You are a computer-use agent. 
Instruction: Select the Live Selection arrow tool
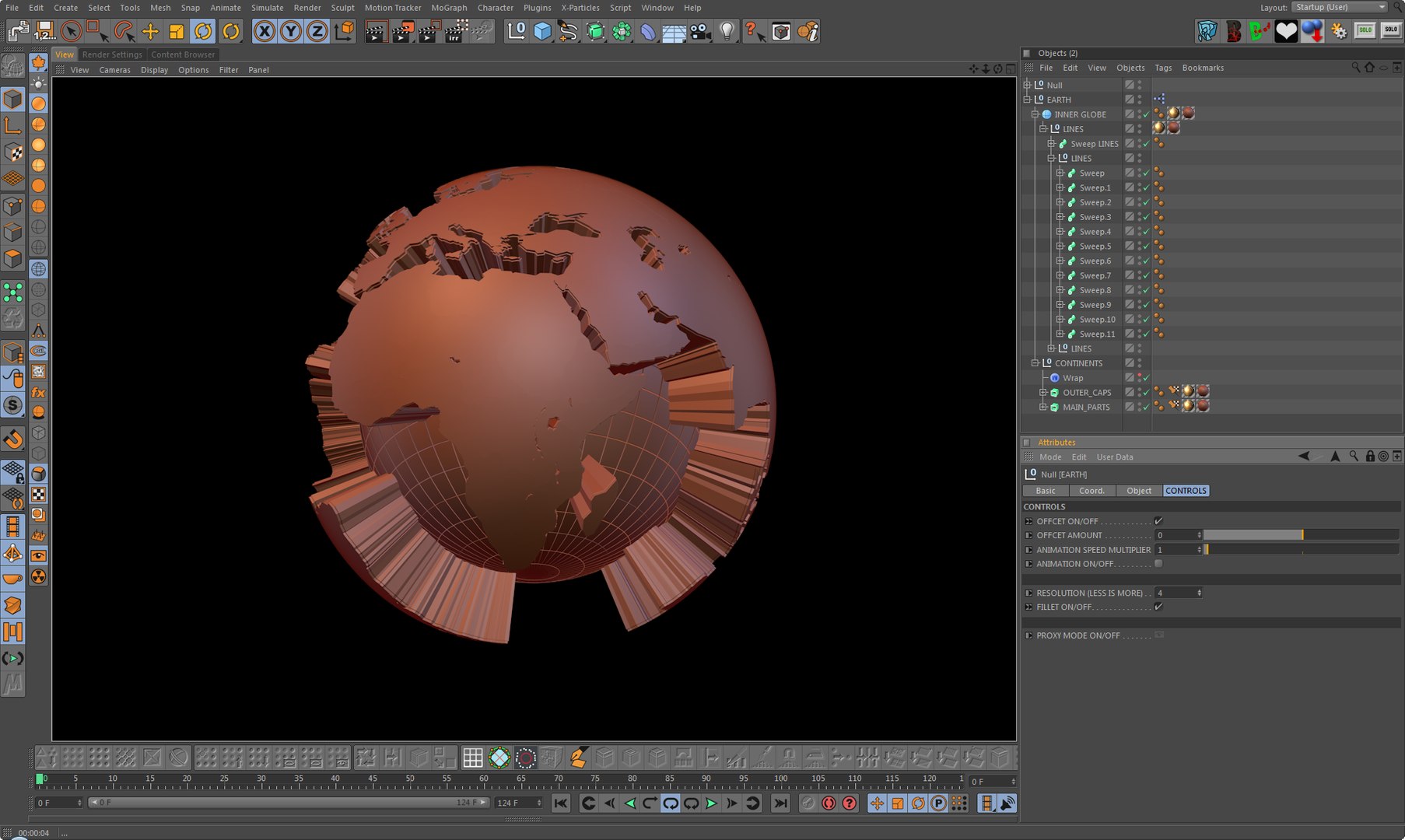tap(71, 31)
